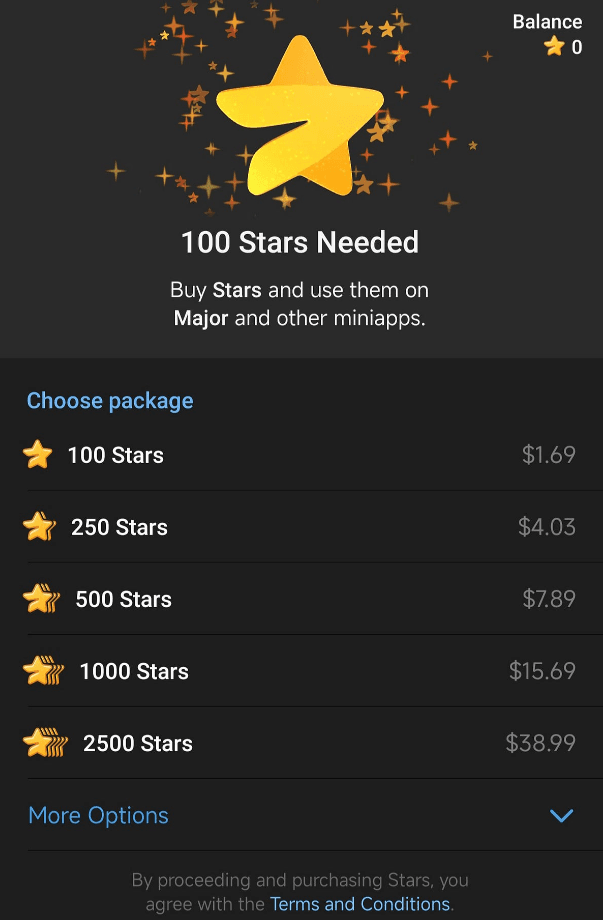Tap the stacked star icon beside 2500 Stars
The height and width of the screenshot is (920, 603).
45,743
